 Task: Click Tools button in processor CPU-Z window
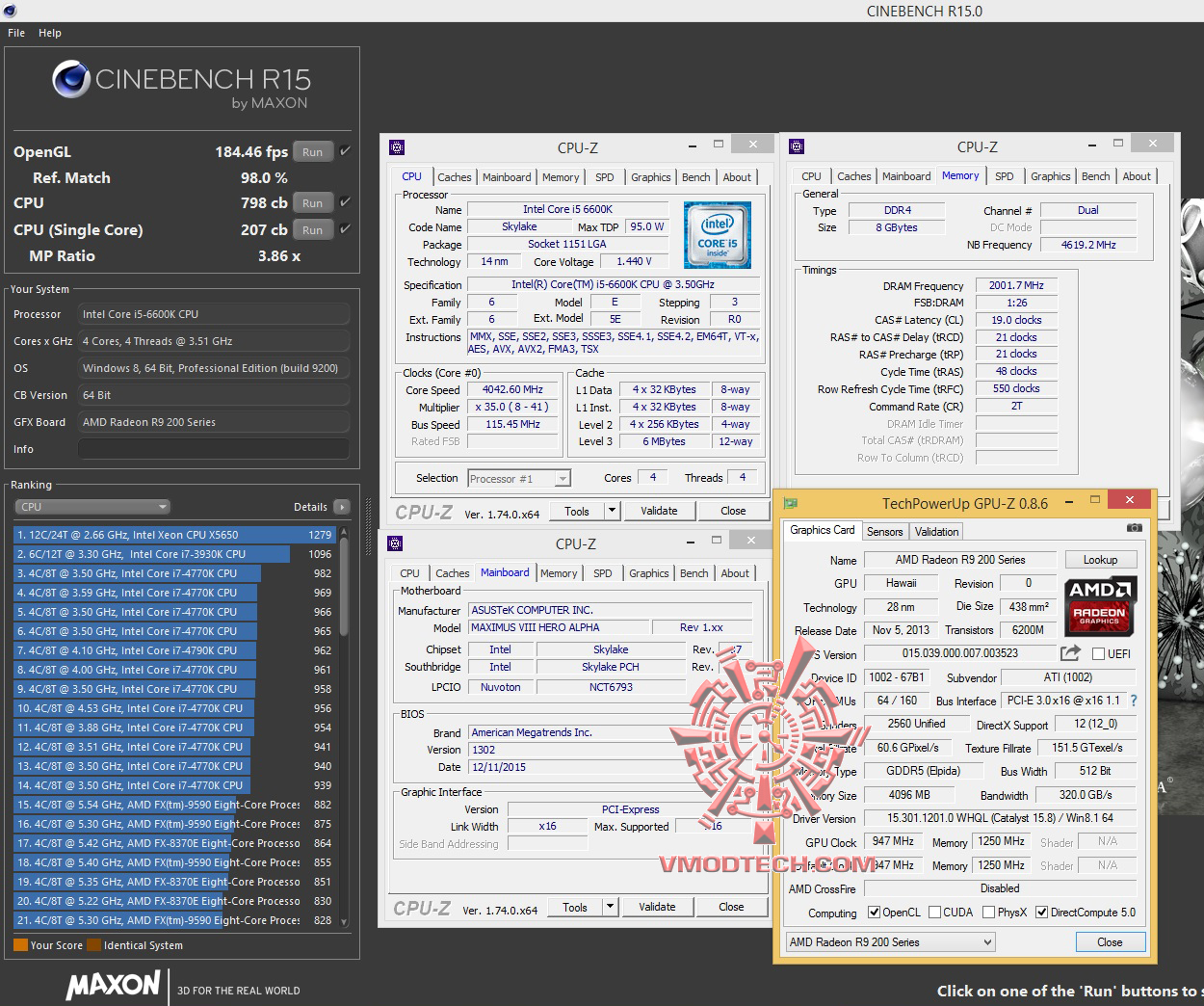(577, 511)
